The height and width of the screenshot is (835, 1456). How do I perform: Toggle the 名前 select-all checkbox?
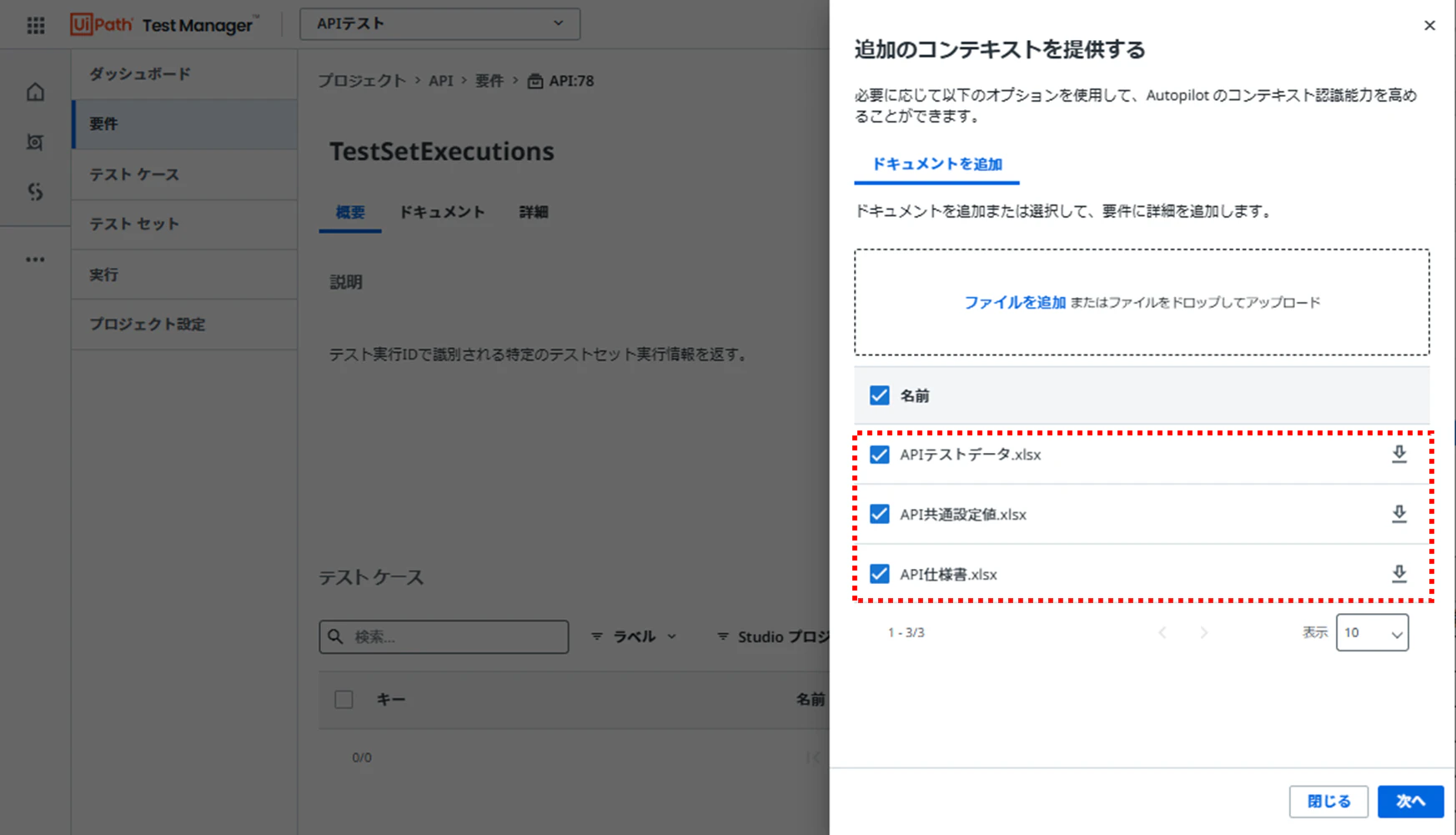point(879,395)
